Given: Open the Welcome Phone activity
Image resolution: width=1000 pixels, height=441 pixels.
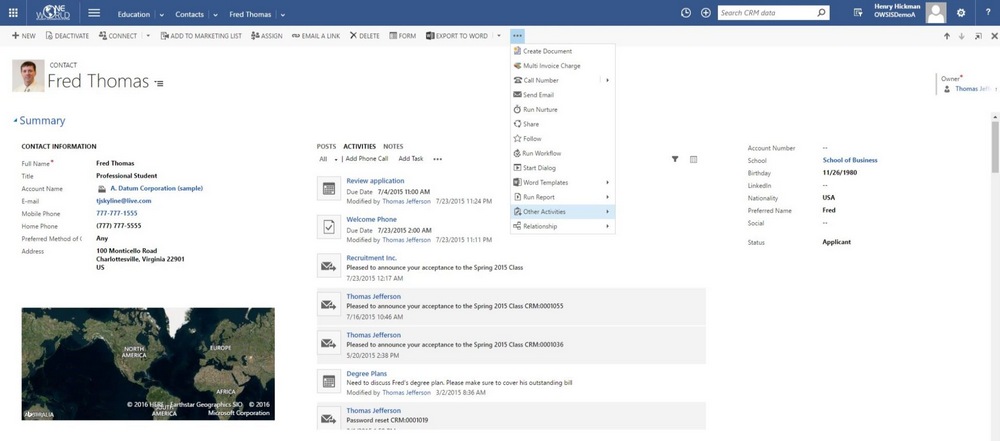Looking at the screenshot, I should (x=371, y=220).
